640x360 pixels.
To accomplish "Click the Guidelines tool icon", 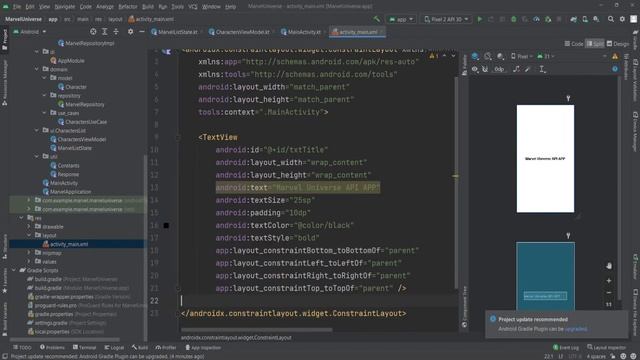I will (x=542, y=69).
